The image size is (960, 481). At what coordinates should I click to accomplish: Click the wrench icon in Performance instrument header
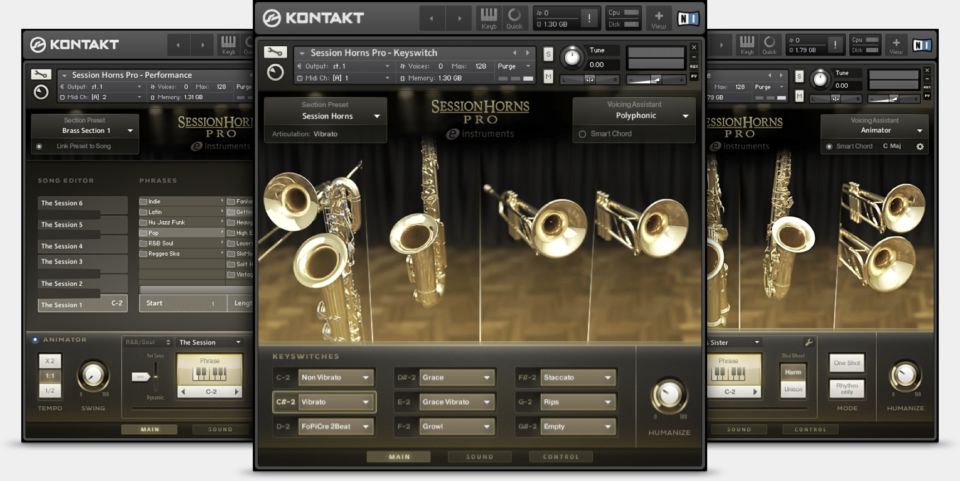point(40,74)
